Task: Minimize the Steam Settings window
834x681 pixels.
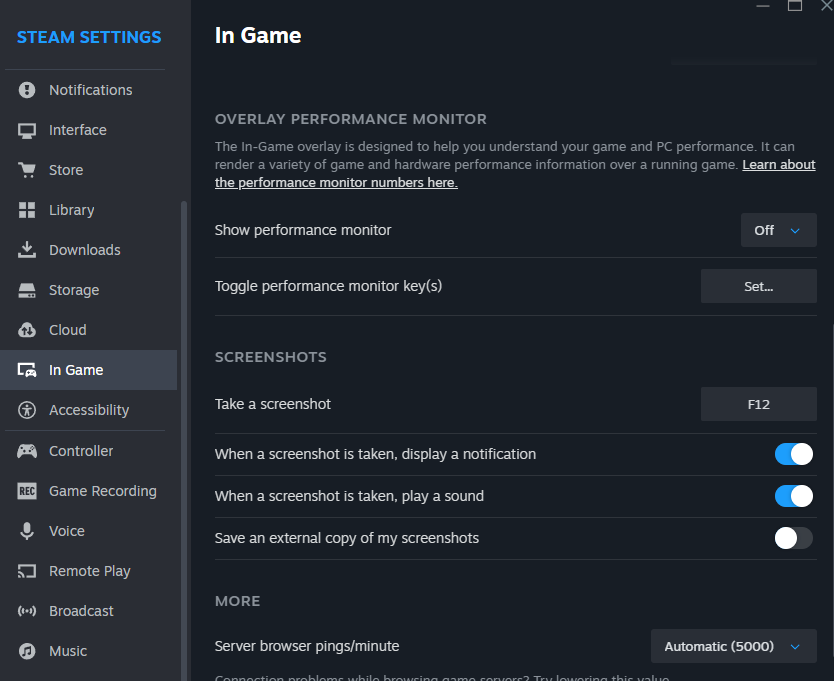Action: [x=763, y=5]
